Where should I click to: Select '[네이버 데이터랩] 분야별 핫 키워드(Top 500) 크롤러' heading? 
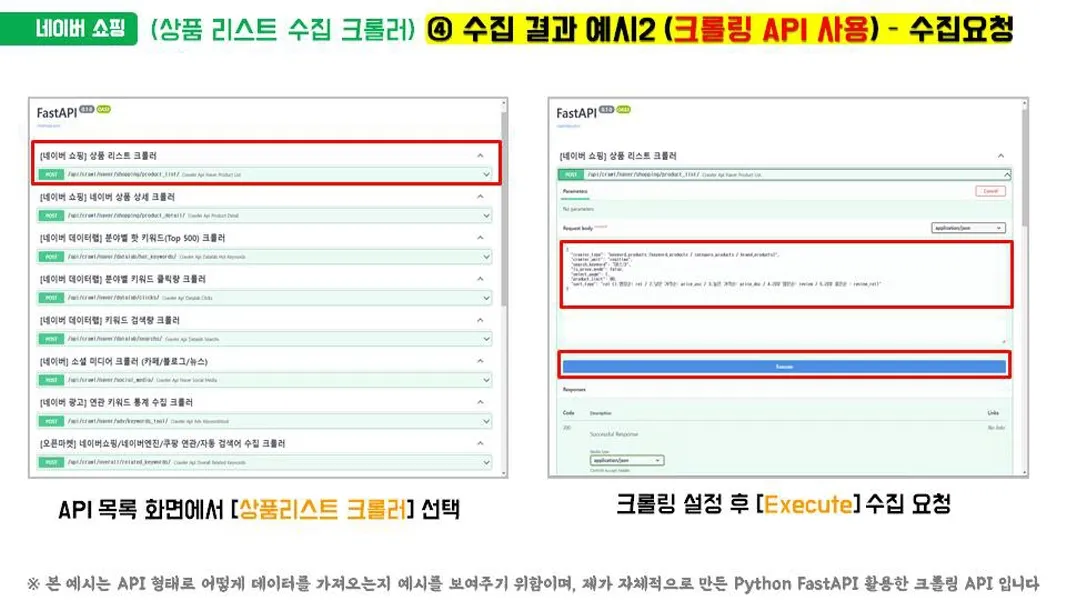(133, 238)
